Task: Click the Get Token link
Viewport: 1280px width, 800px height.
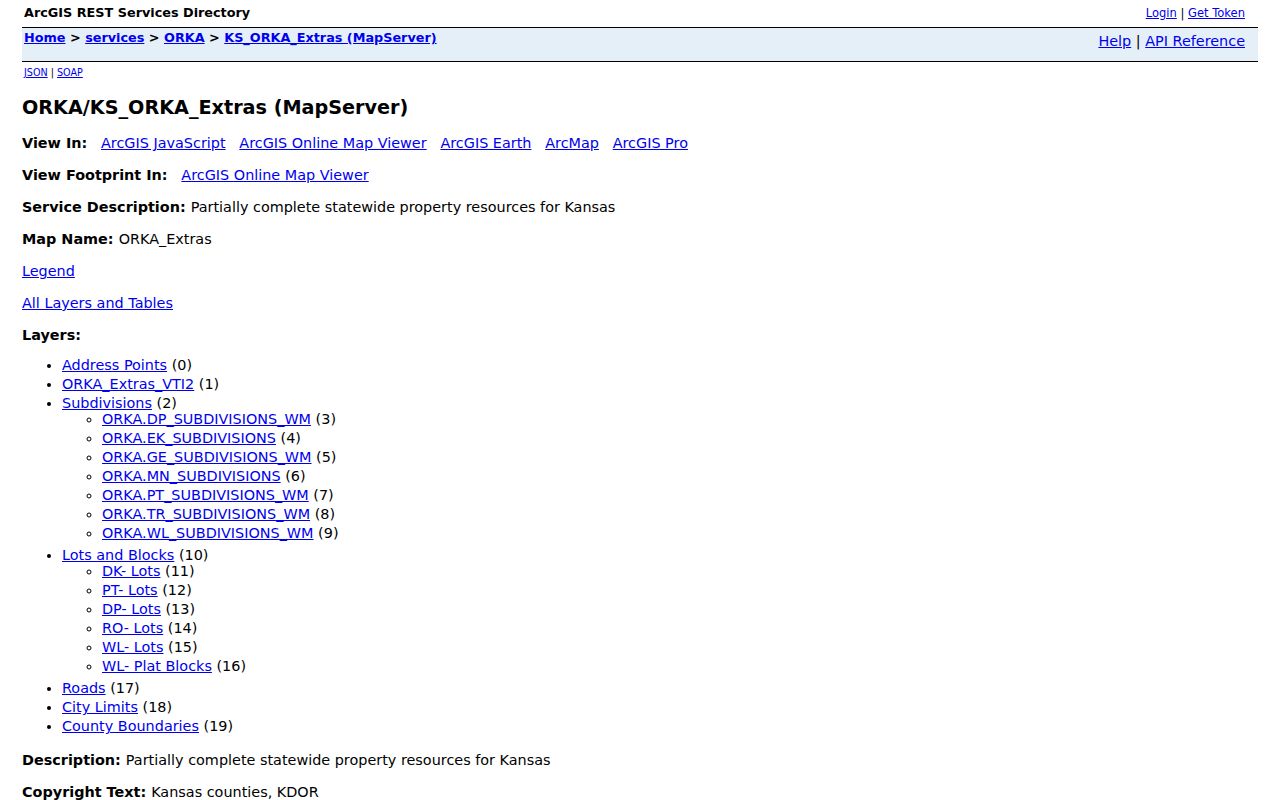Action: tap(1216, 13)
